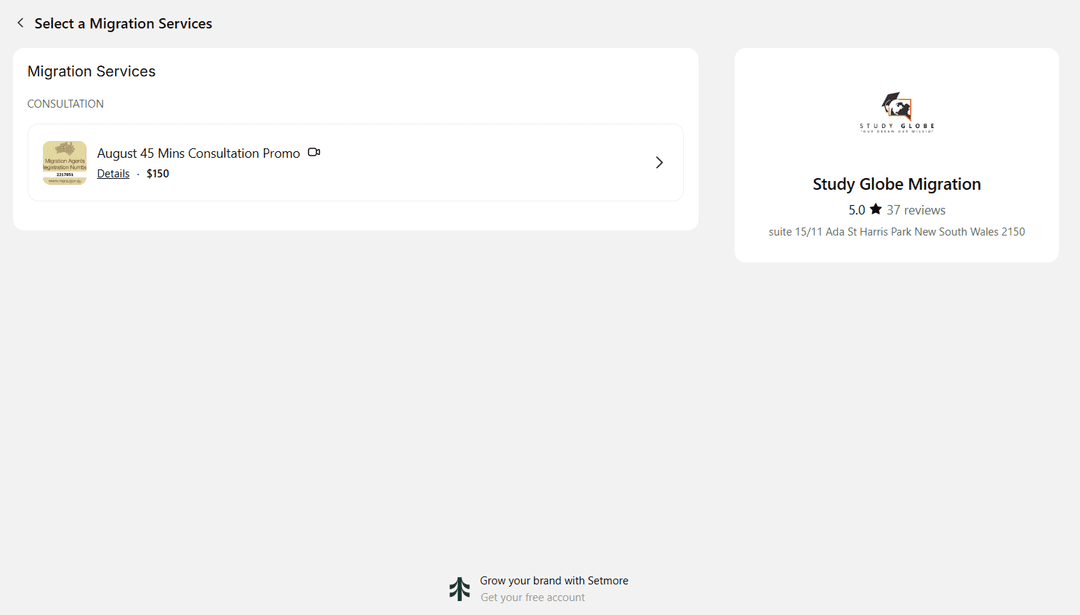Click the black star rating icon
This screenshot has width=1080, height=615.
(x=876, y=210)
